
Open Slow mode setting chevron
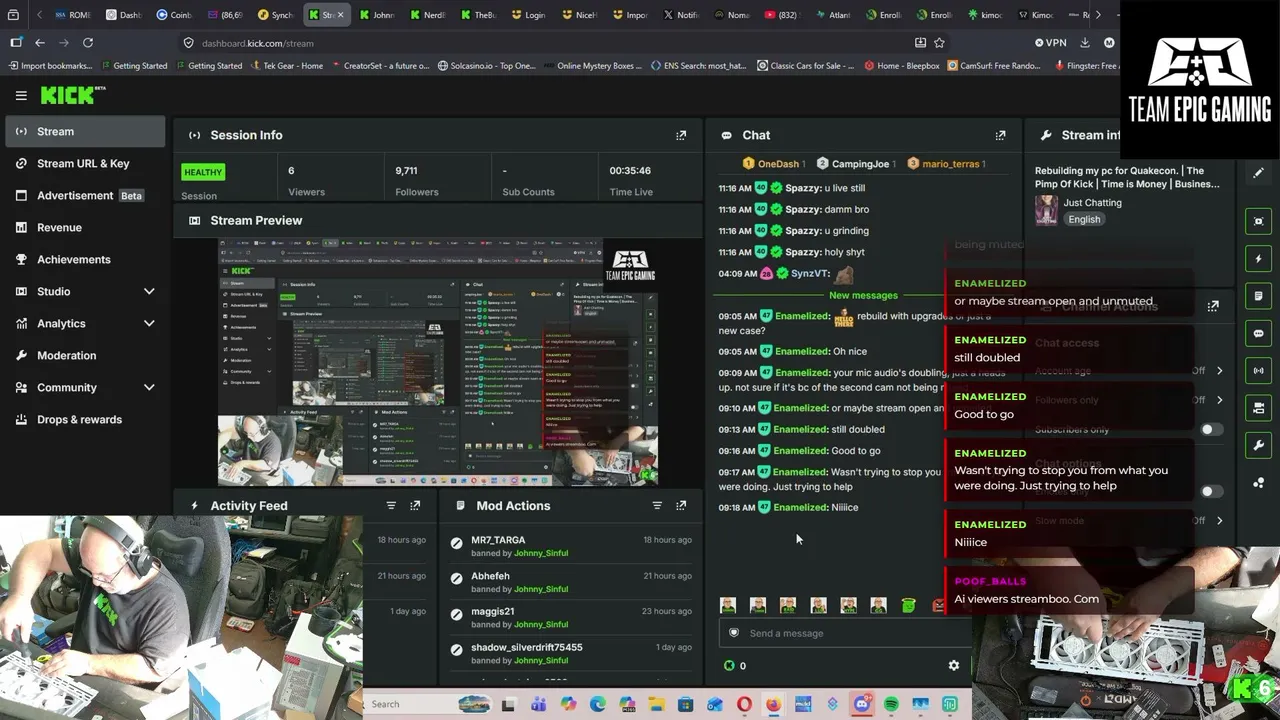[1219, 521]
